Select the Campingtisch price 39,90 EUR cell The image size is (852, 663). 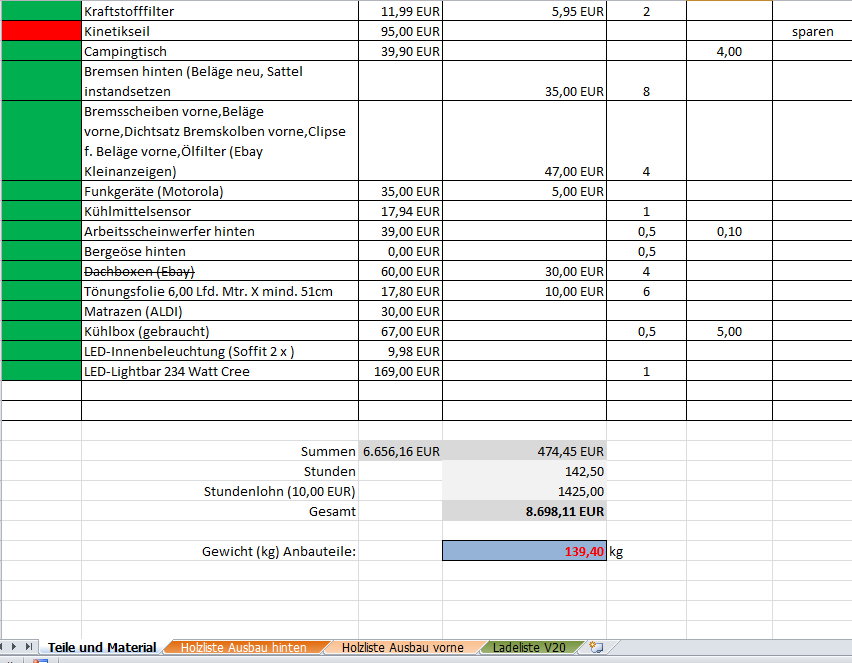coord(400,51)
